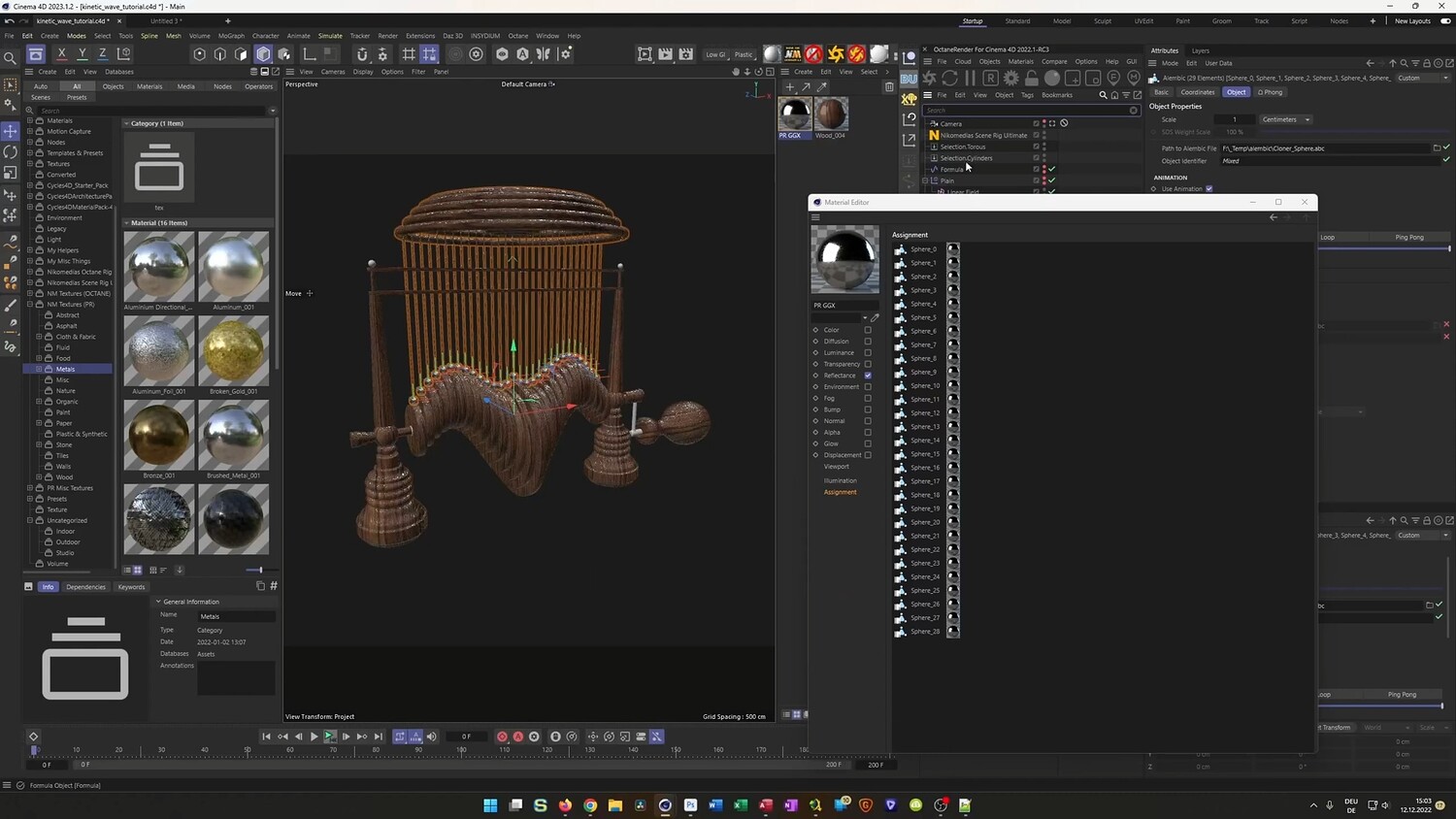Enable the Color channel checkbox
The width and height of the screenshot is (1456, 819).
[868, 330]
